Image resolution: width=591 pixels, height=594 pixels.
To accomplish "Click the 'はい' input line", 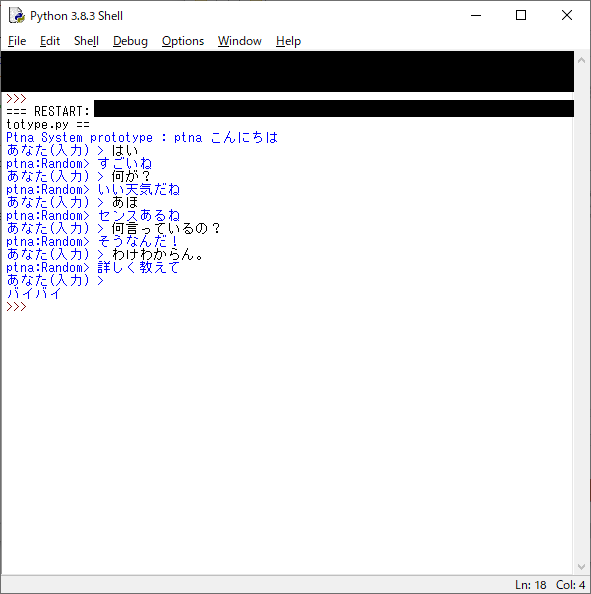I will point(72,150).
